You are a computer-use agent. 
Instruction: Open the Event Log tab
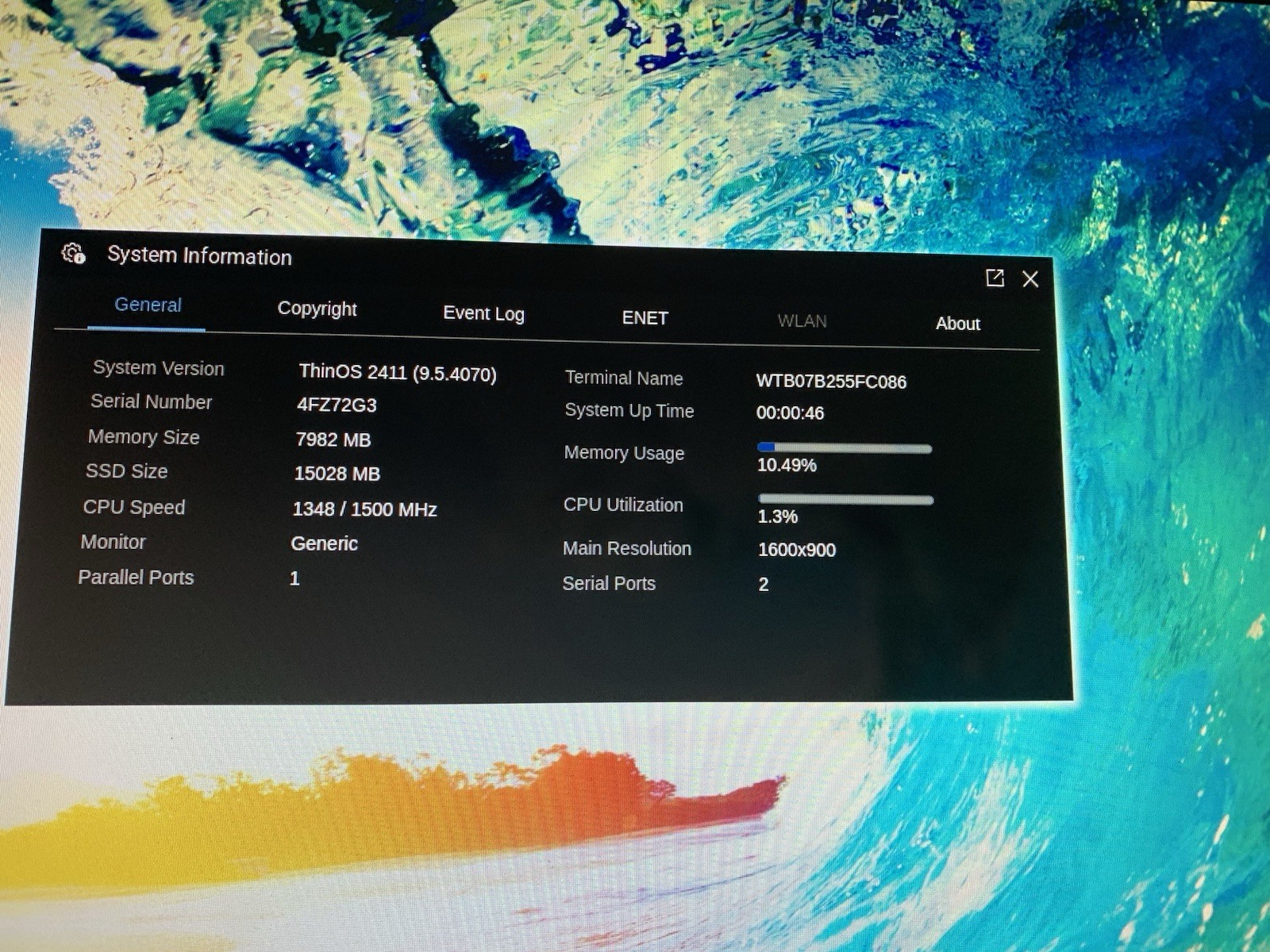pyautogui.click(x=483, y=313)
